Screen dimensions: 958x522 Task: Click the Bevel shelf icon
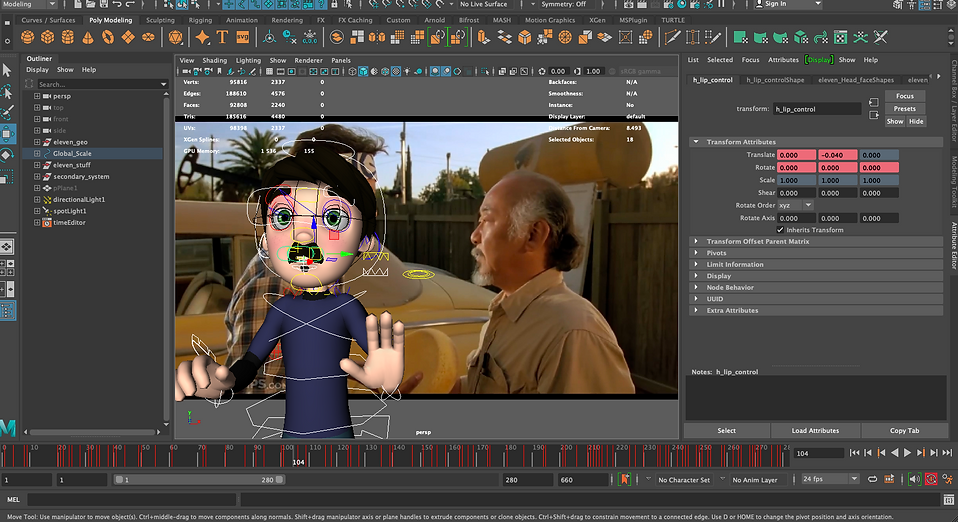525,37
